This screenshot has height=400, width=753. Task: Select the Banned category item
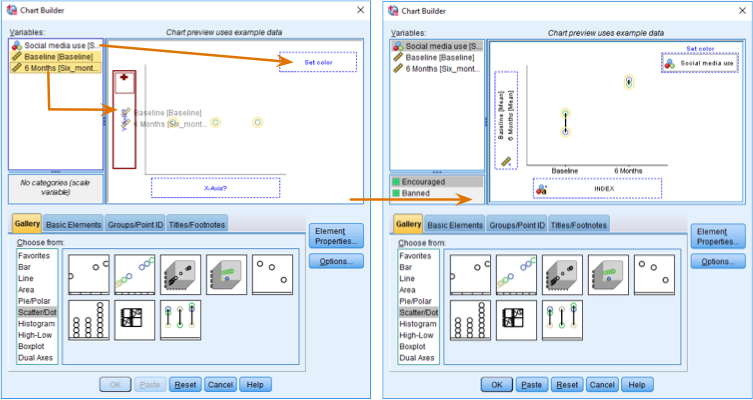point(424,195)
